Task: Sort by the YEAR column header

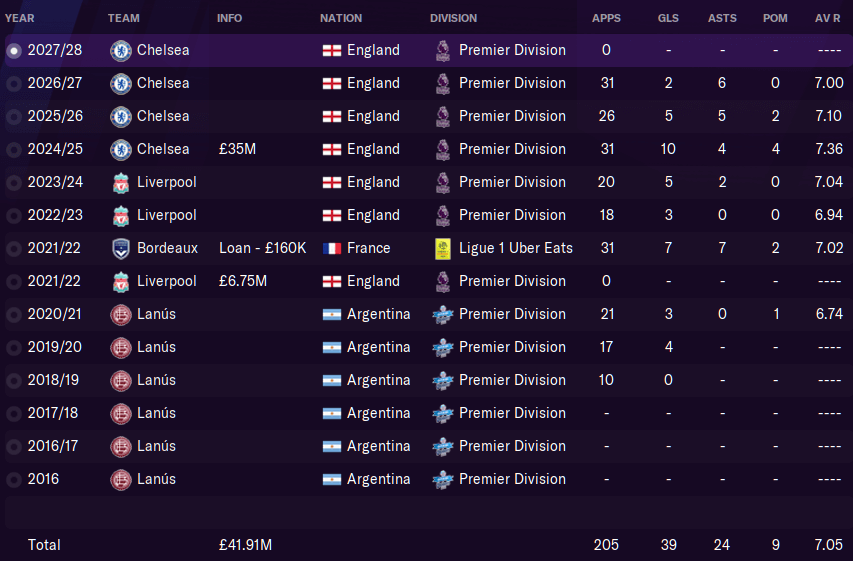Action: 20,18
